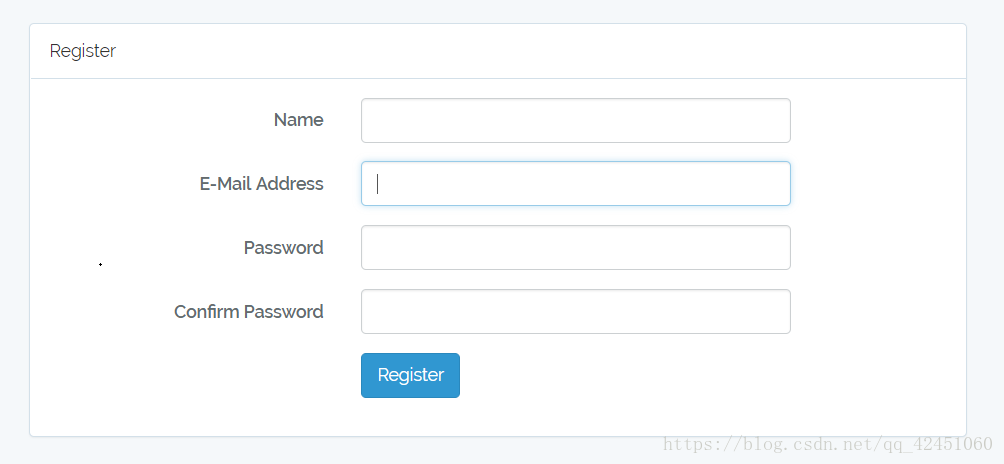The width and height of the screenshot is (1004, 464).
Task: Select the Password input box
Action: [x=576, y=248]
